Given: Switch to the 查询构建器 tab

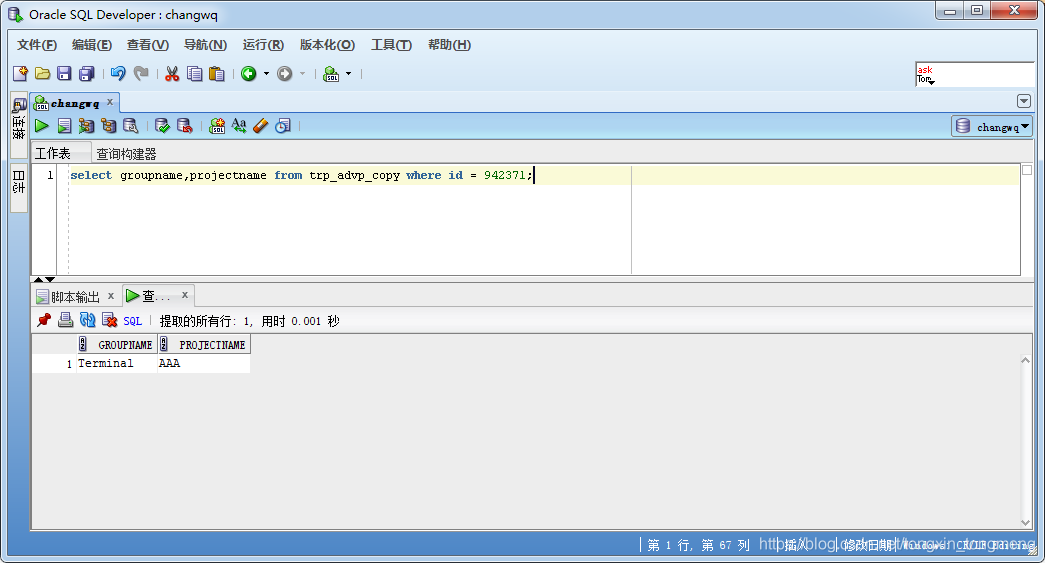Looking at the screenshot, I should pyautogui.click(x=127, y=154).
